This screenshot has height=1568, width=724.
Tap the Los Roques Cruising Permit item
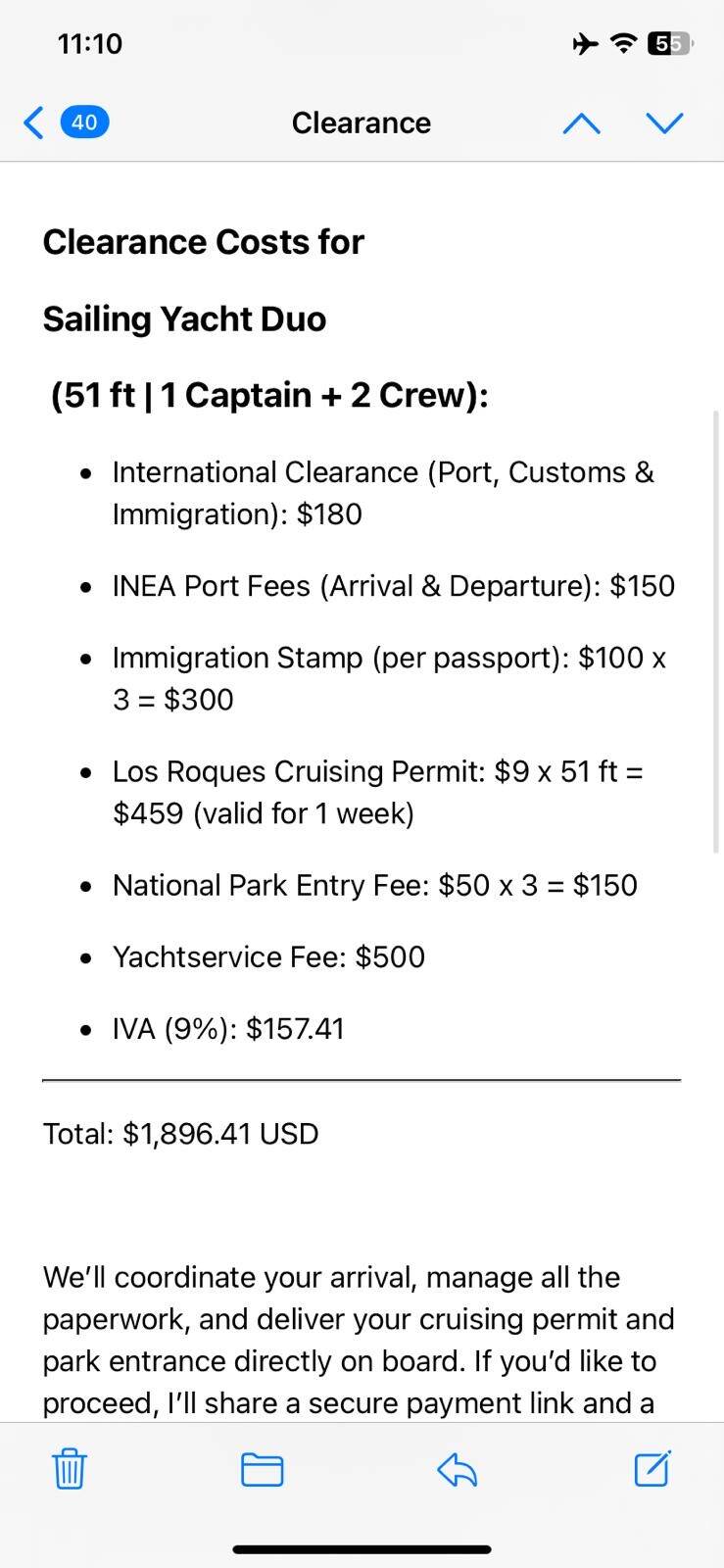377,792
